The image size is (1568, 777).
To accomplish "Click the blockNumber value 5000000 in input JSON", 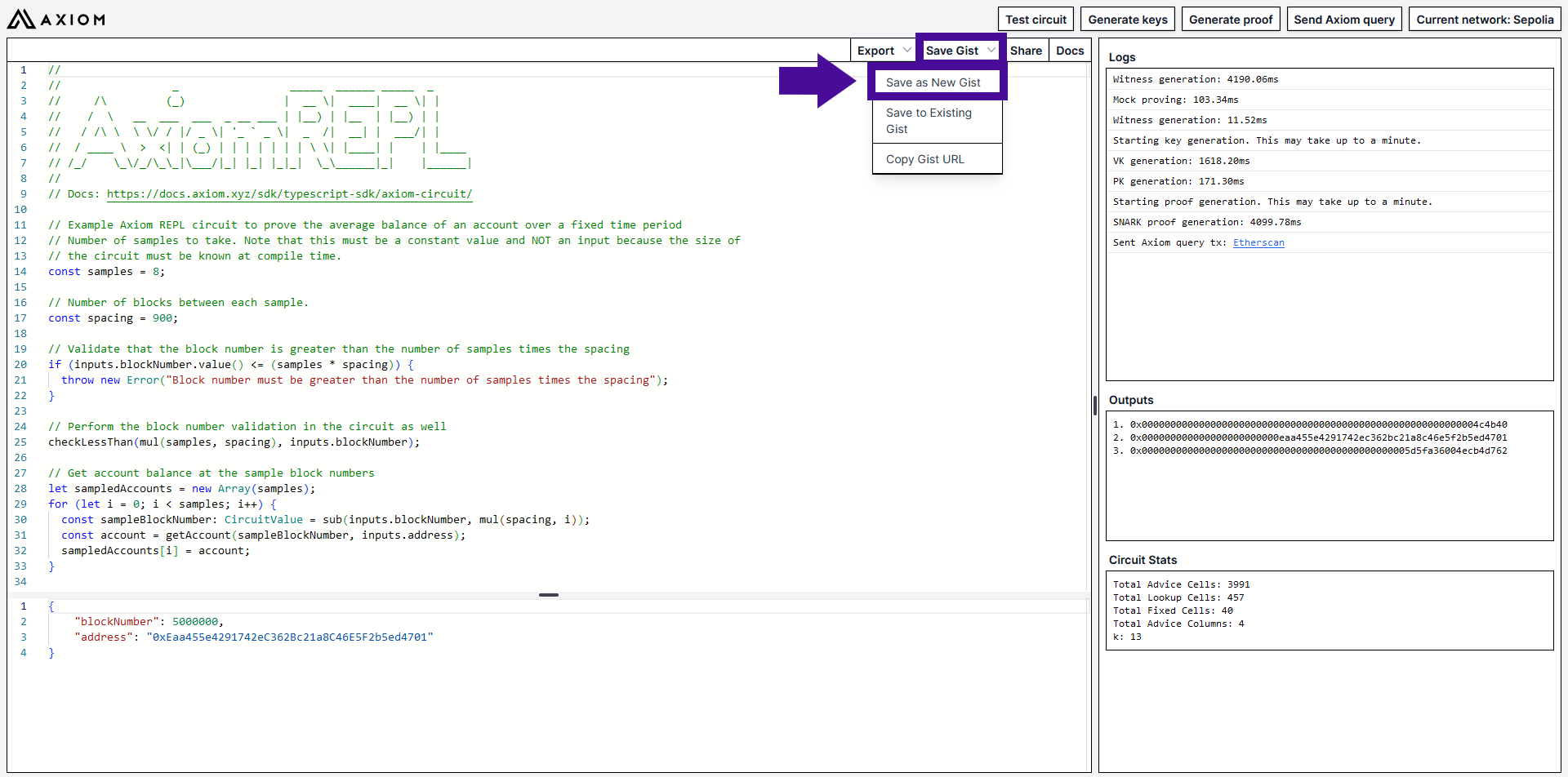I will click(x=194, y=622).
